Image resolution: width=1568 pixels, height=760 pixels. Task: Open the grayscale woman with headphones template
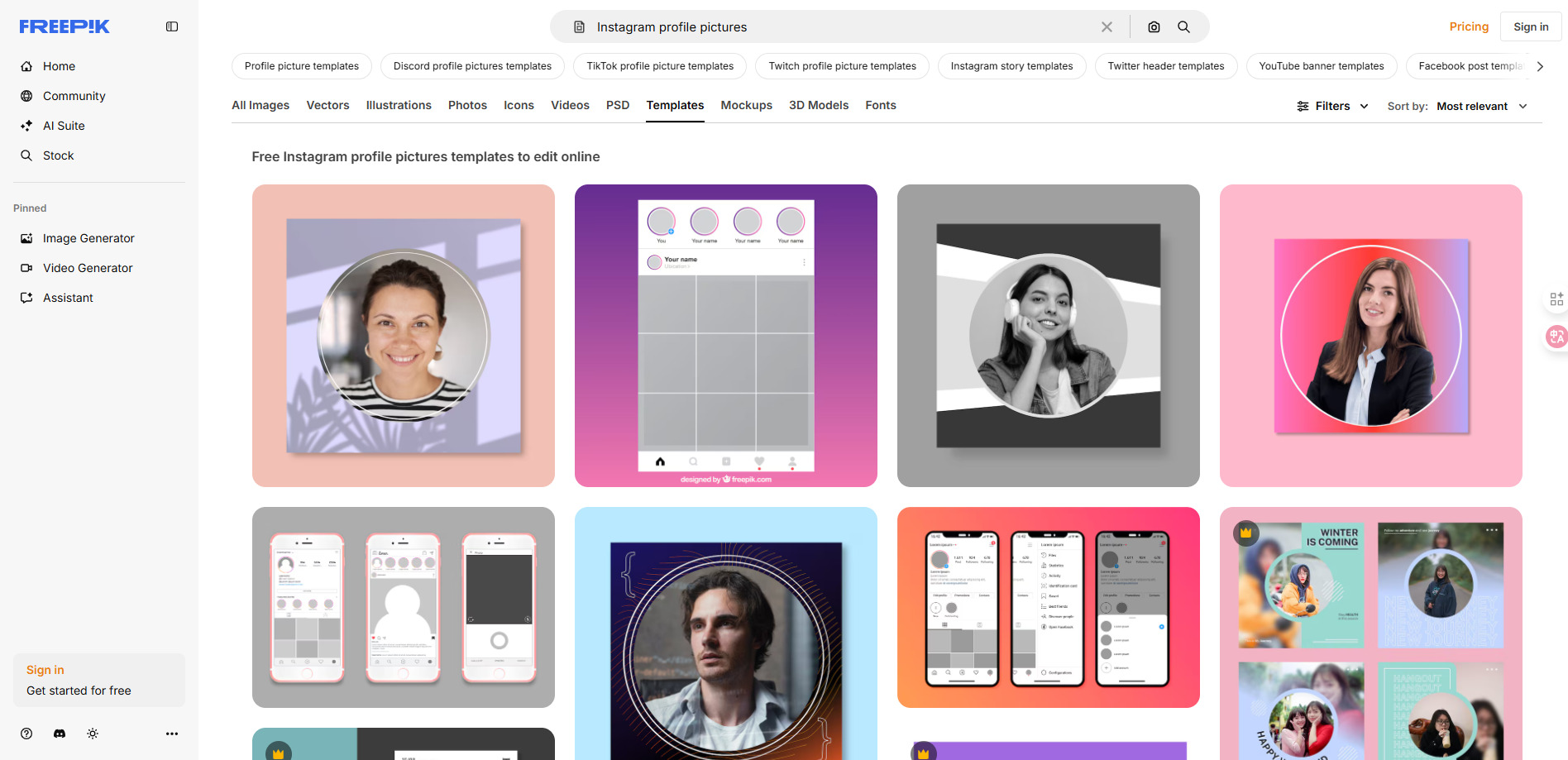[1049, 336]
